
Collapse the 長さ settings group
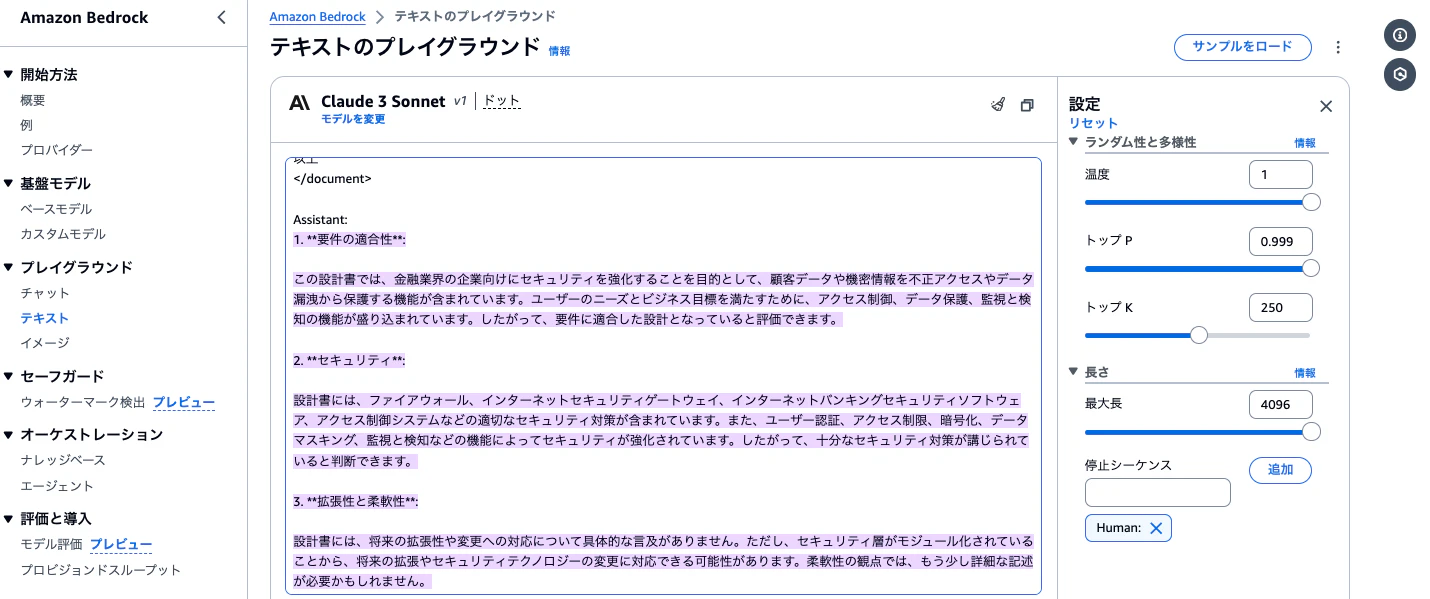[x=1074, y=372]
